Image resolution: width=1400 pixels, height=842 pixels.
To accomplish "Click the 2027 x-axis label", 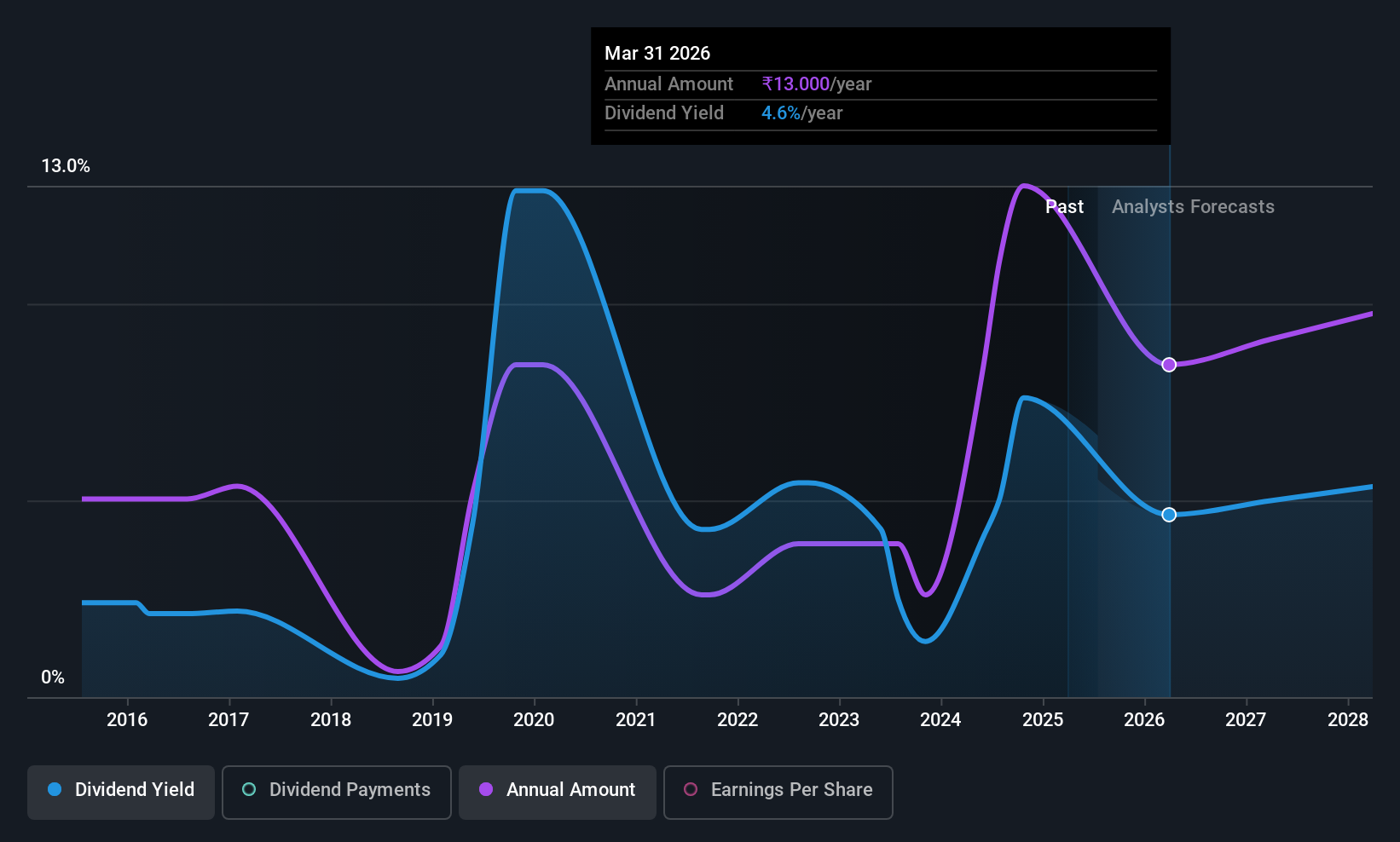I will tap(1246, 720).
